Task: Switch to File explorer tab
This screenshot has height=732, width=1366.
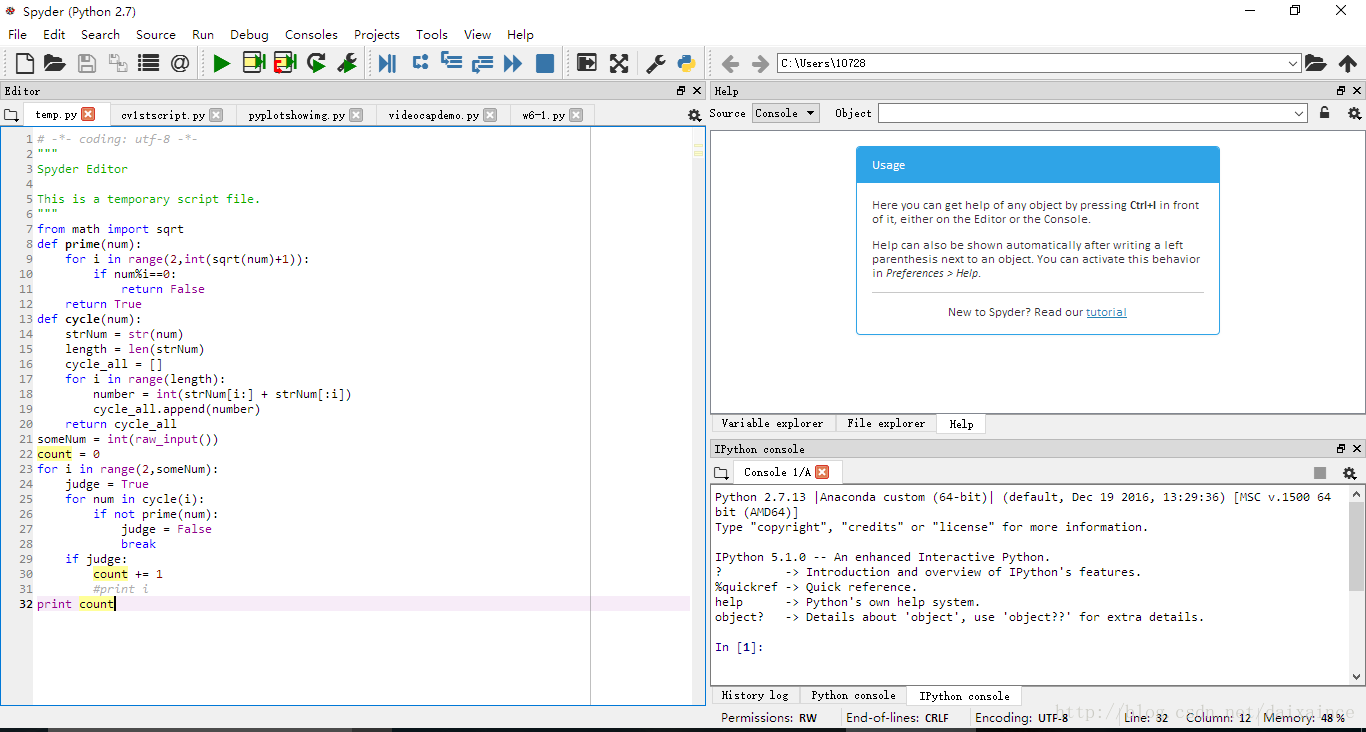Action: (x=886, y=423)
